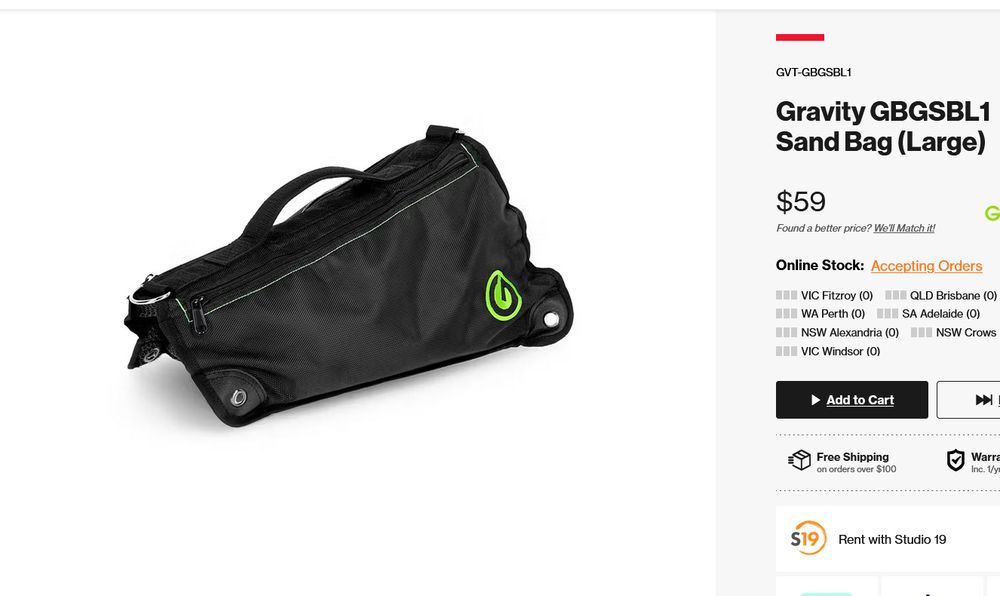Screen dimensions: 1000x596
Task: Click the Free Shipping on orders over $100 text
Action: point(856,463)
